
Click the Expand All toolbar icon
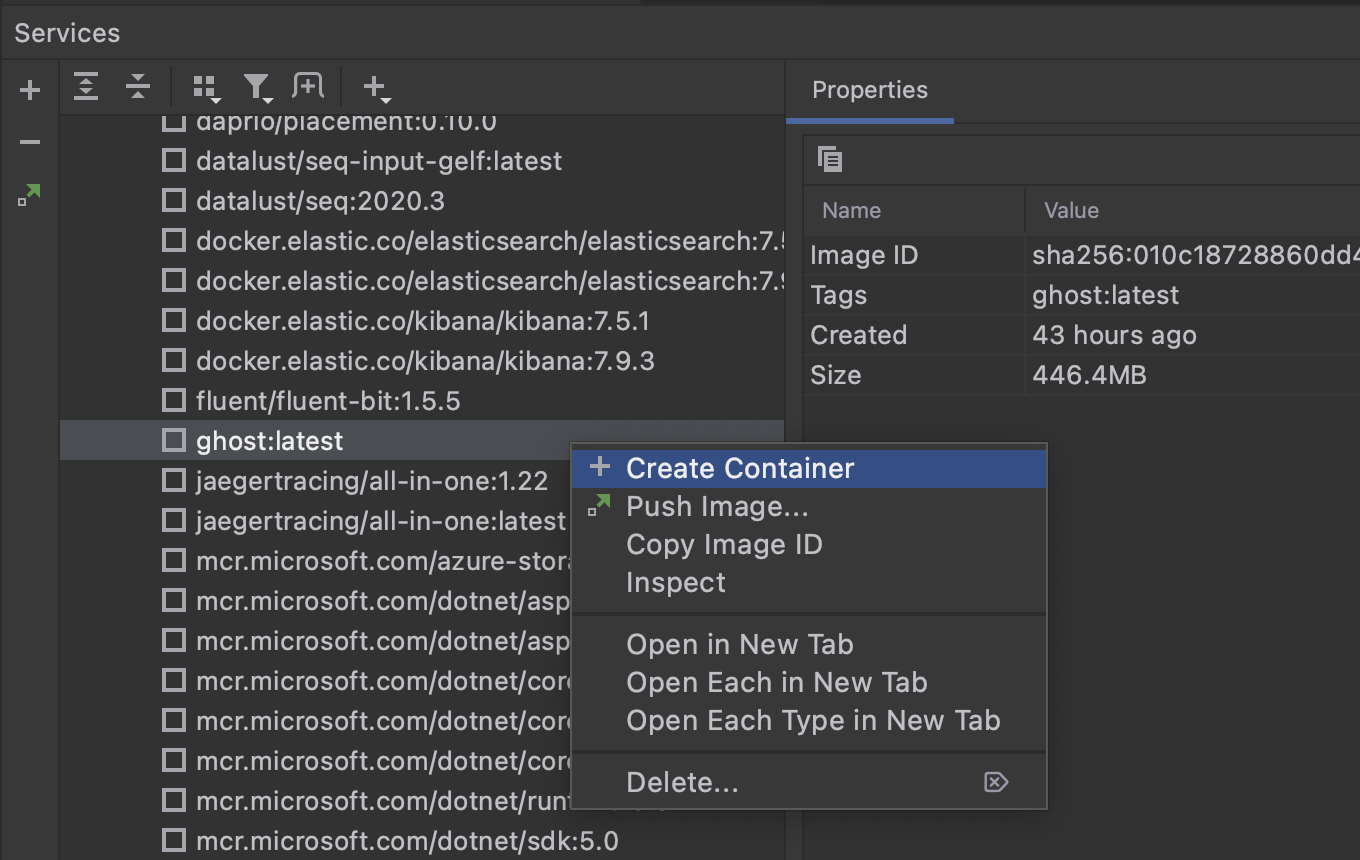coord(86,88)
